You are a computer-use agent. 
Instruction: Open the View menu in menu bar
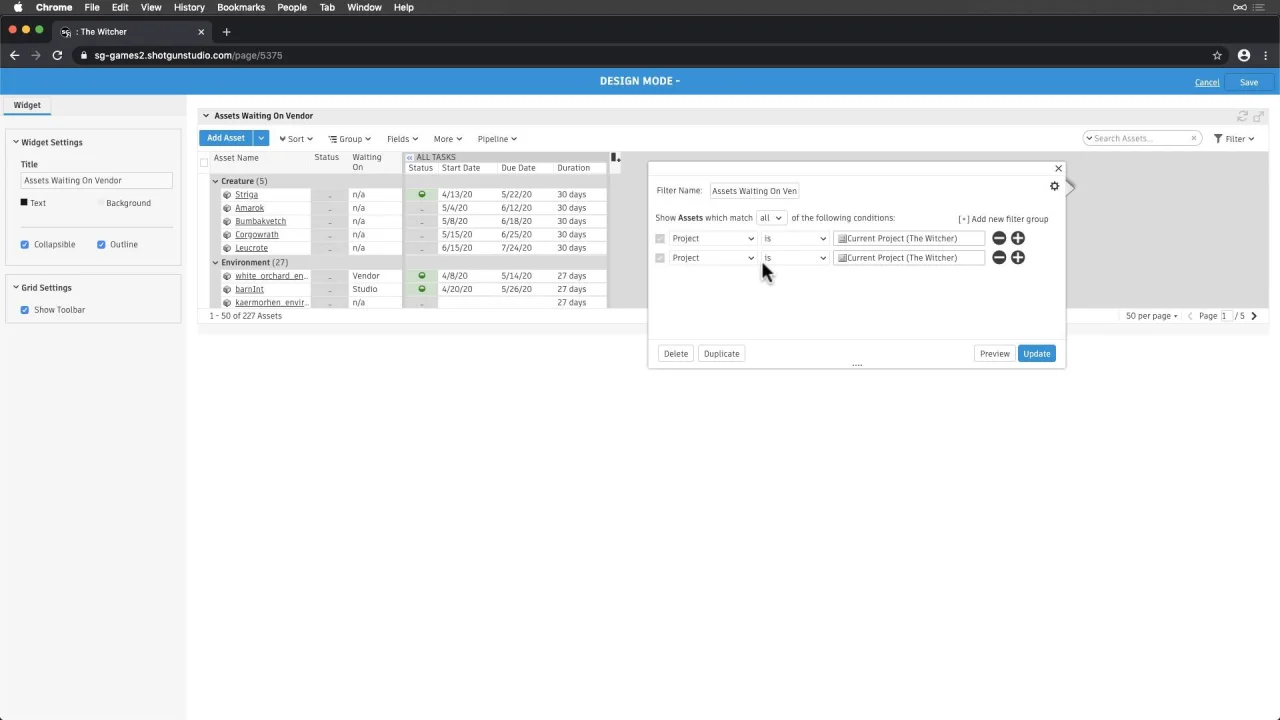[151, 7]
